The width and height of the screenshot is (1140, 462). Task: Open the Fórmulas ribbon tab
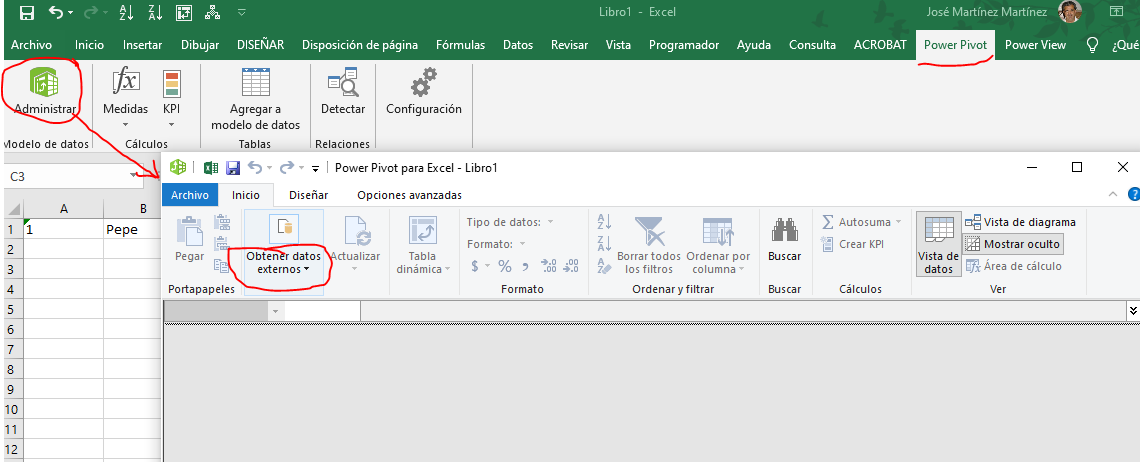click(x=460, y=45)
